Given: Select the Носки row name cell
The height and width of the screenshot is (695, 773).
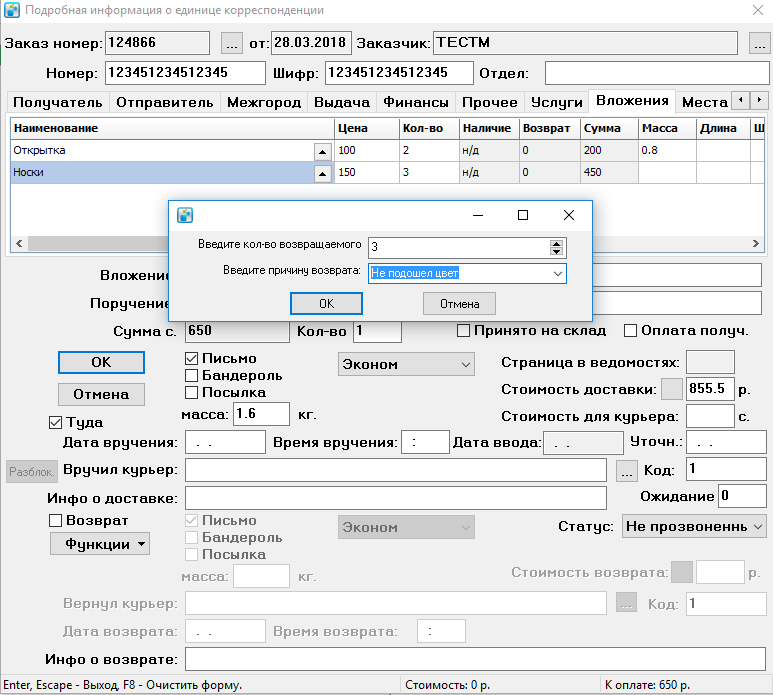Looking at the screenshot, I should 163,173.
